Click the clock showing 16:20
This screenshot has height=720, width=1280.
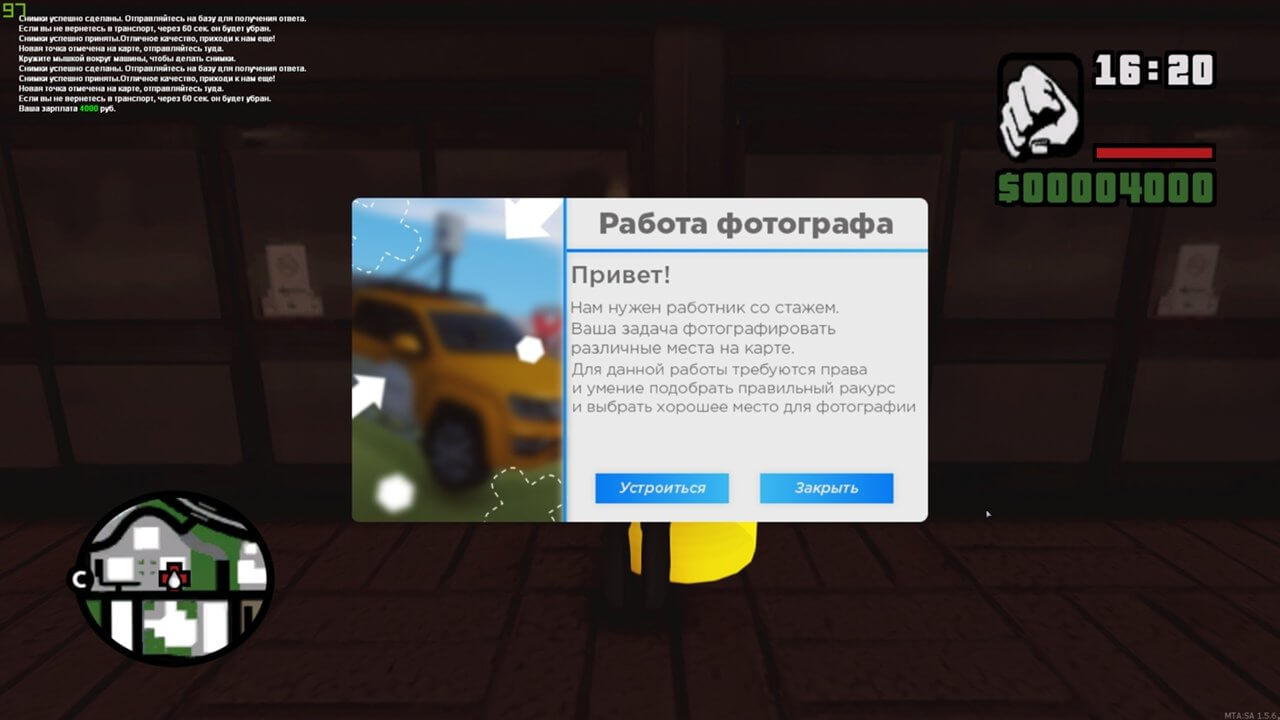point(1154,71)
